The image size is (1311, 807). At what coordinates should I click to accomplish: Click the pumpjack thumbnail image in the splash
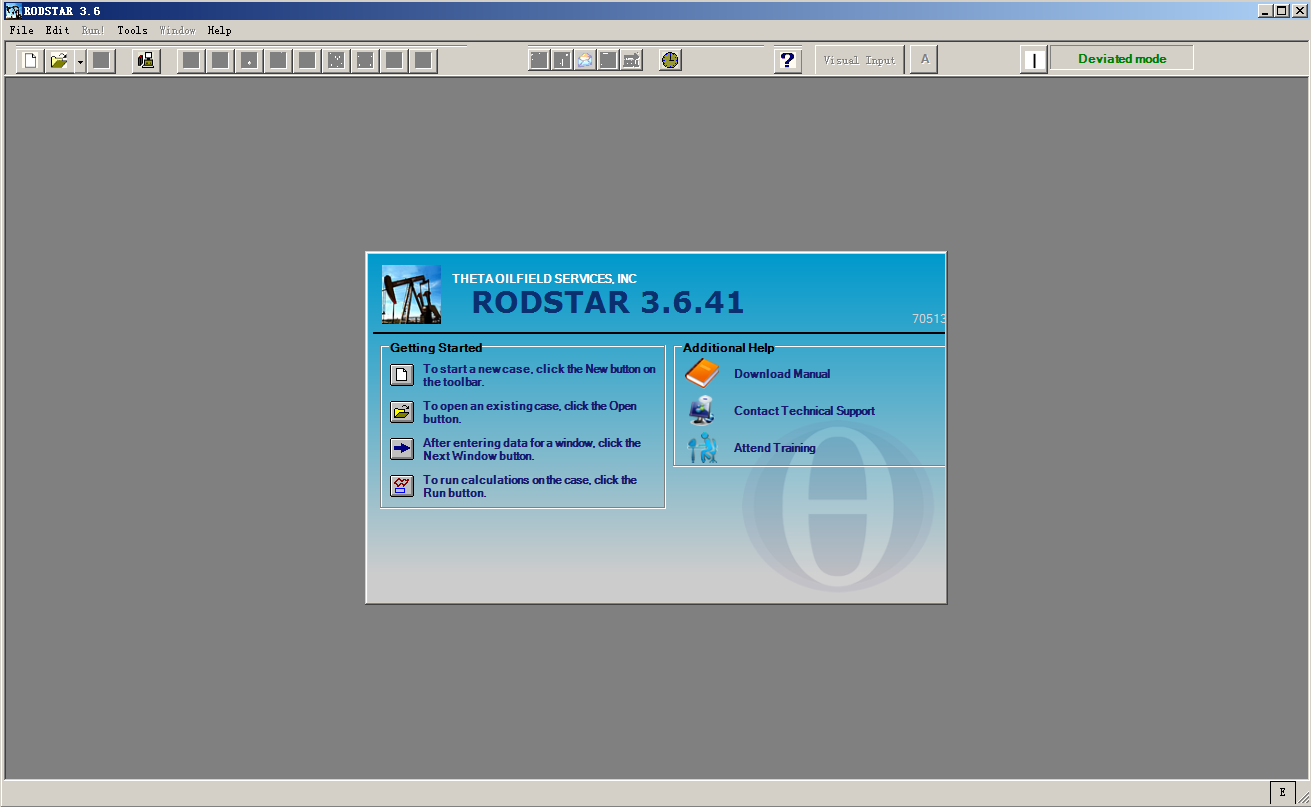(412, 294)
